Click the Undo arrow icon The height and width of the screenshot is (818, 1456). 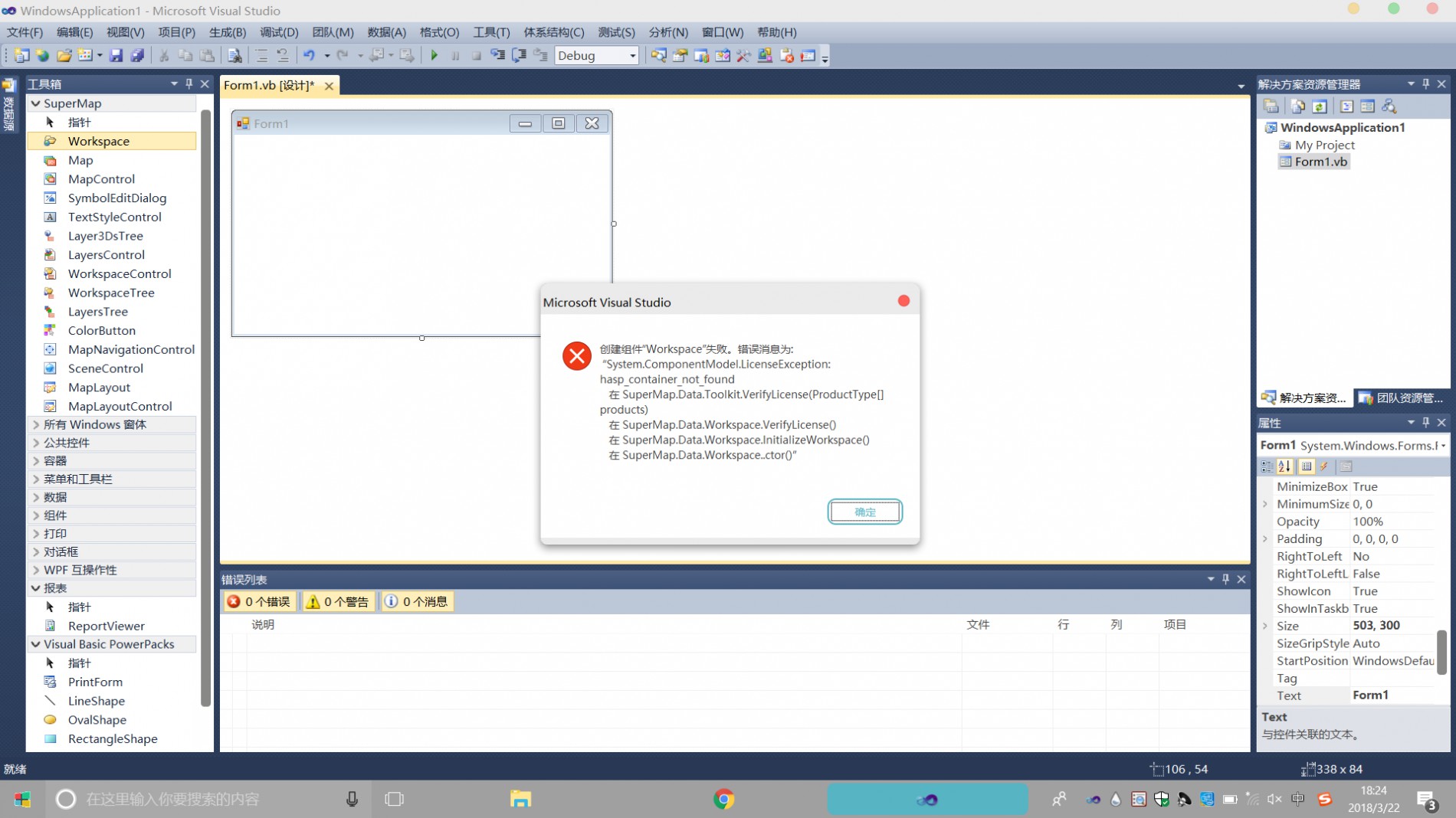tap(309, 55)
